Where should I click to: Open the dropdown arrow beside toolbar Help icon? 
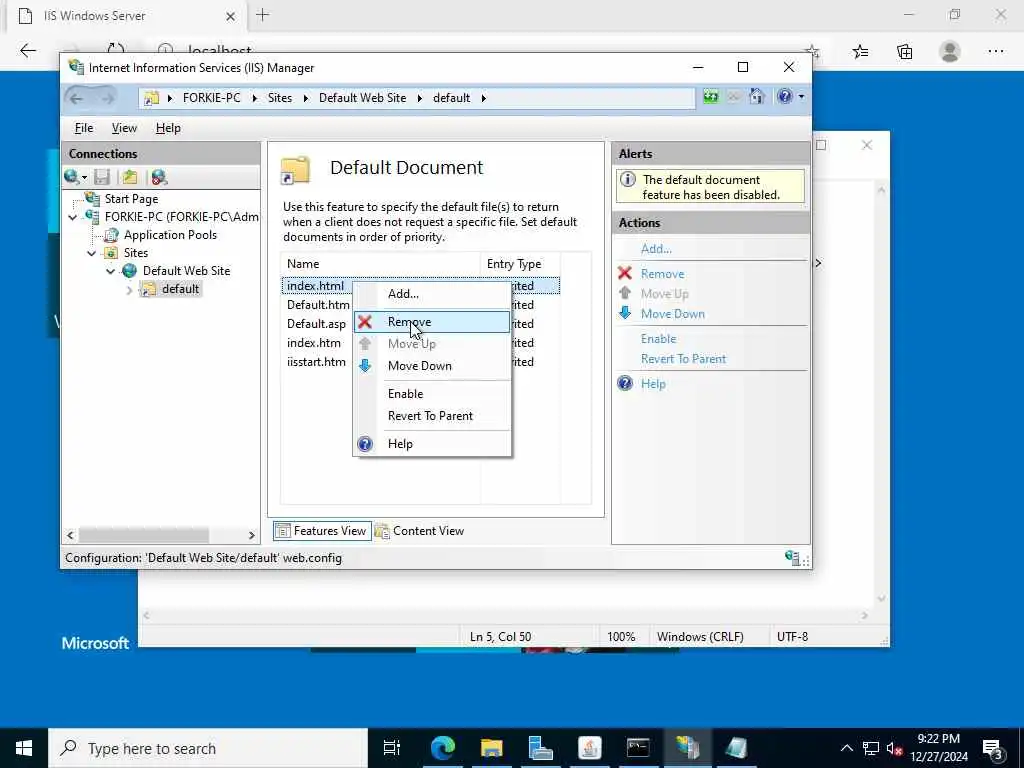(801, 97)
